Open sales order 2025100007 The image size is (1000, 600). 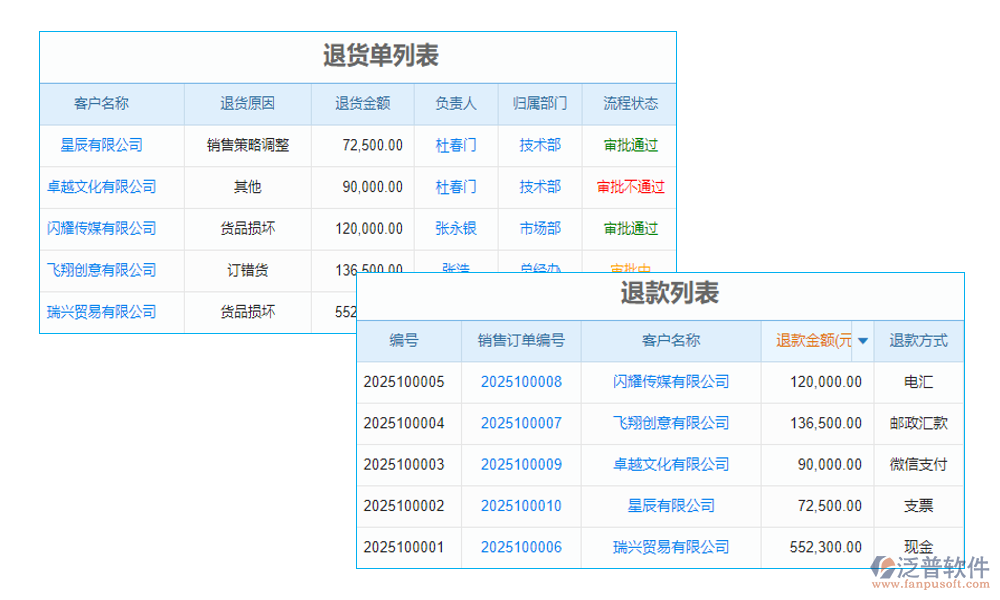(522, 423)
